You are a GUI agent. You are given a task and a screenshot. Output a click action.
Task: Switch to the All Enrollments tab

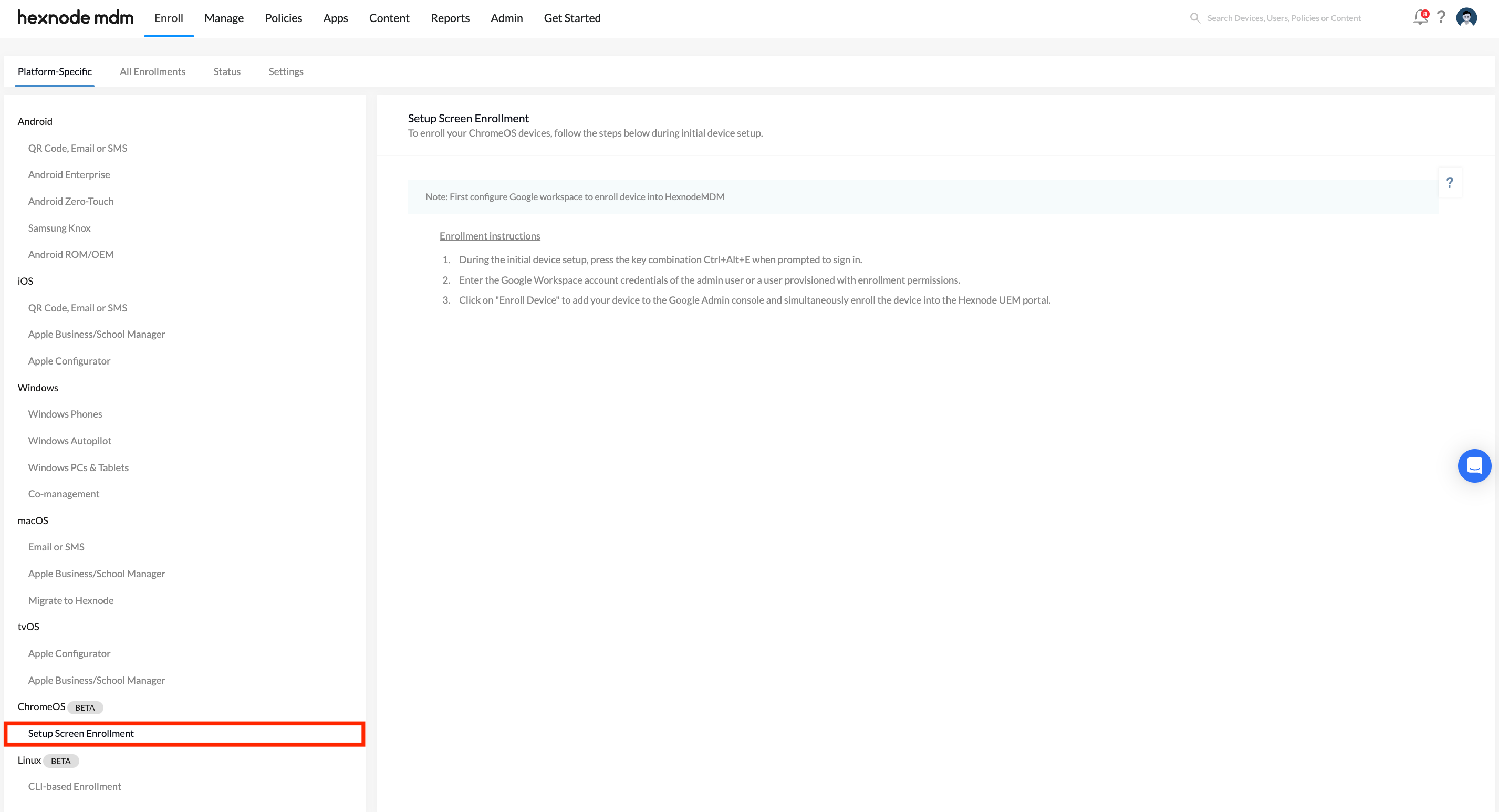(x=152, y=71)
